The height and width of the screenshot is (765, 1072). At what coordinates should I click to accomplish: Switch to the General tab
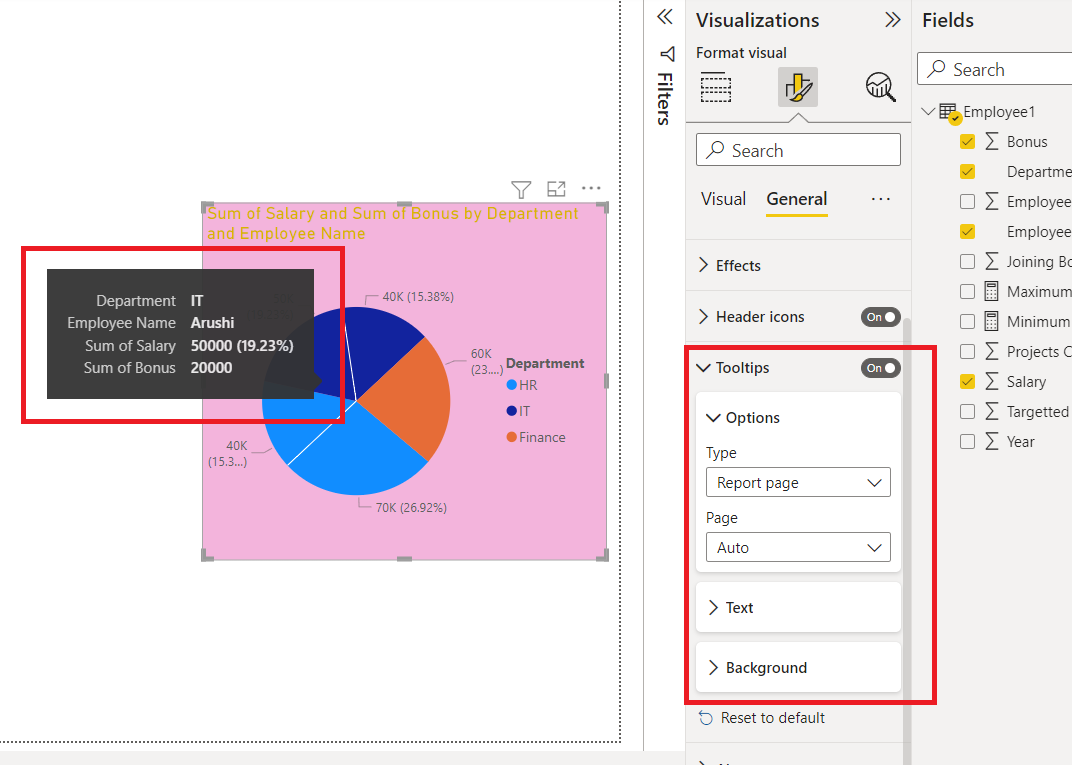point(796,199)
